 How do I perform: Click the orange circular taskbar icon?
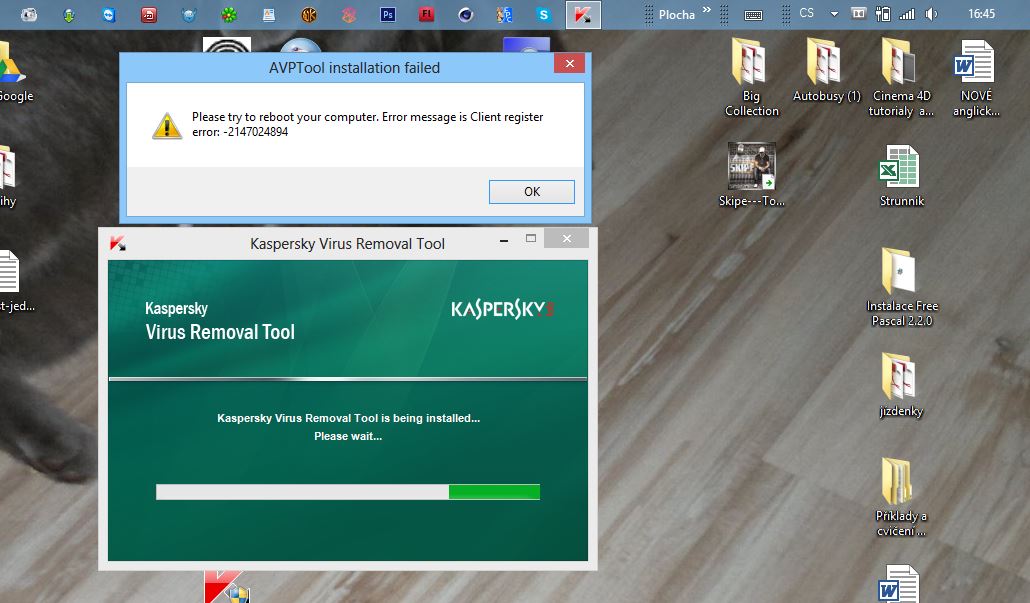(x=309, y=14)
